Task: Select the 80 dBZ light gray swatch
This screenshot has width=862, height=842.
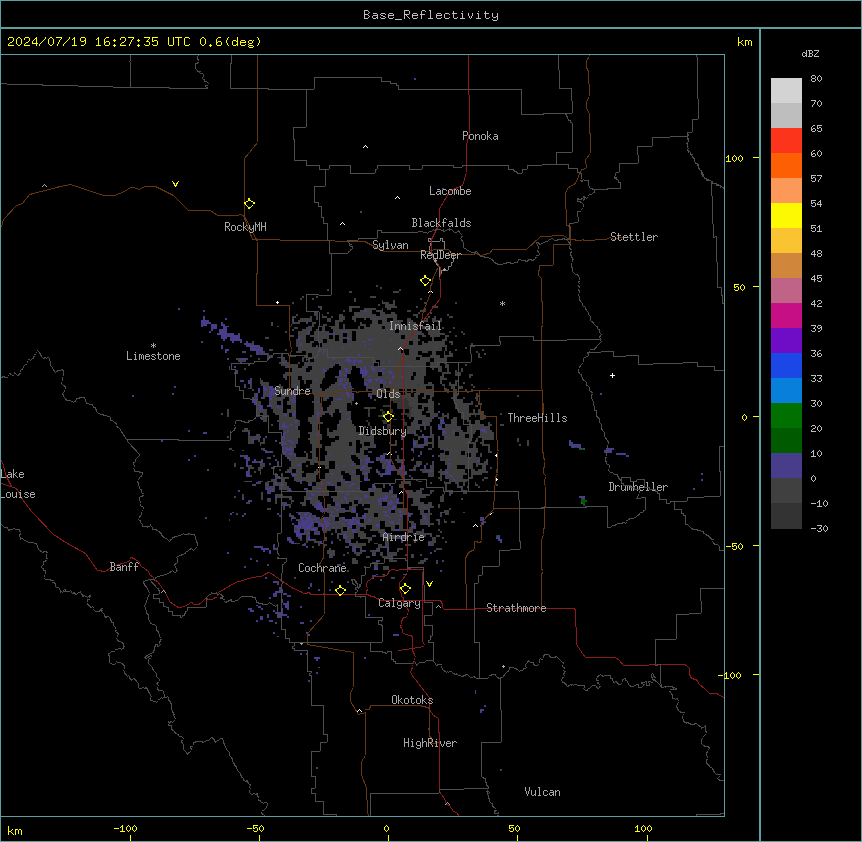Action: pyautogui.click(x=786, y=91)
